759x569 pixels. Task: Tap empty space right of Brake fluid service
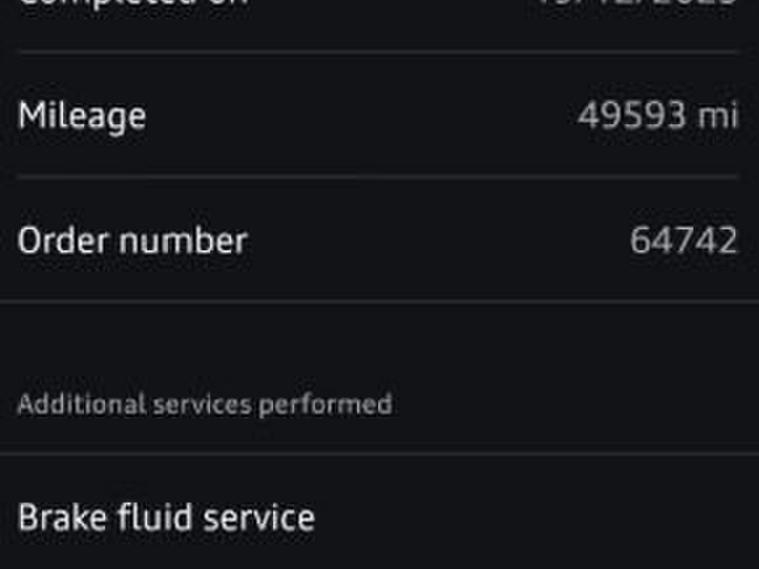coord(540,518)
